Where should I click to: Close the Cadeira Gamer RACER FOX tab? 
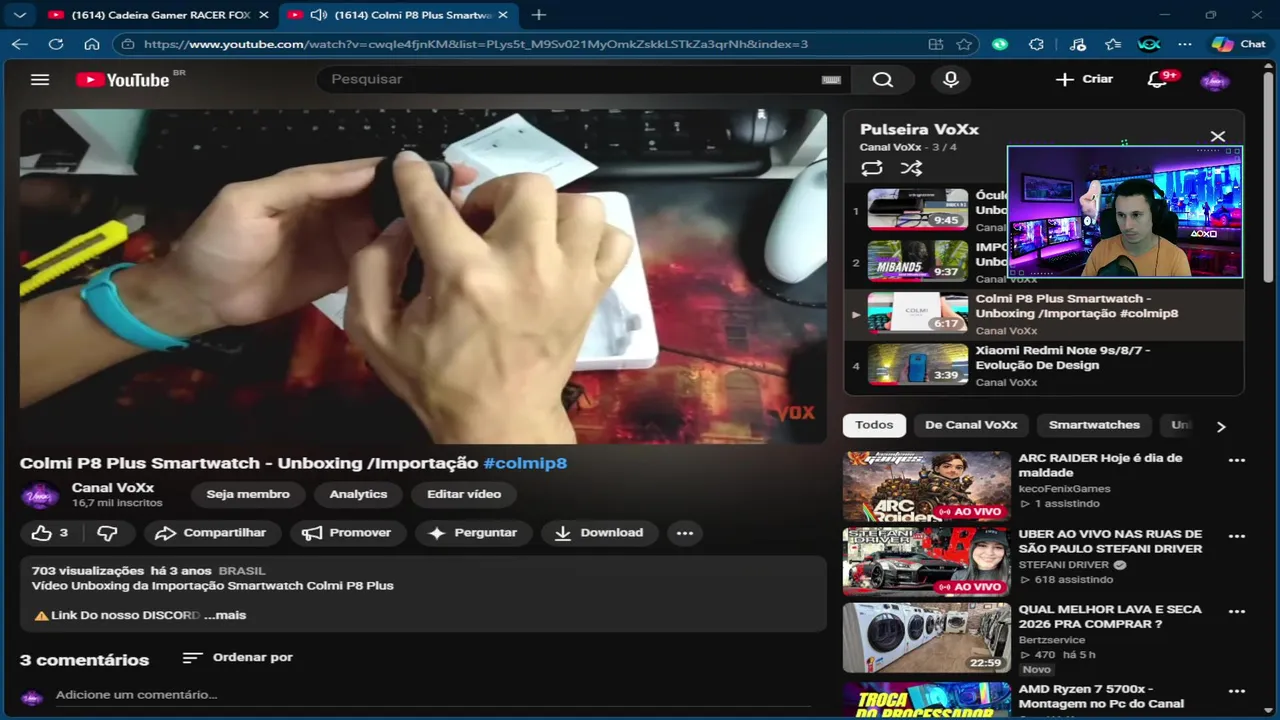[x=263, y=15]
